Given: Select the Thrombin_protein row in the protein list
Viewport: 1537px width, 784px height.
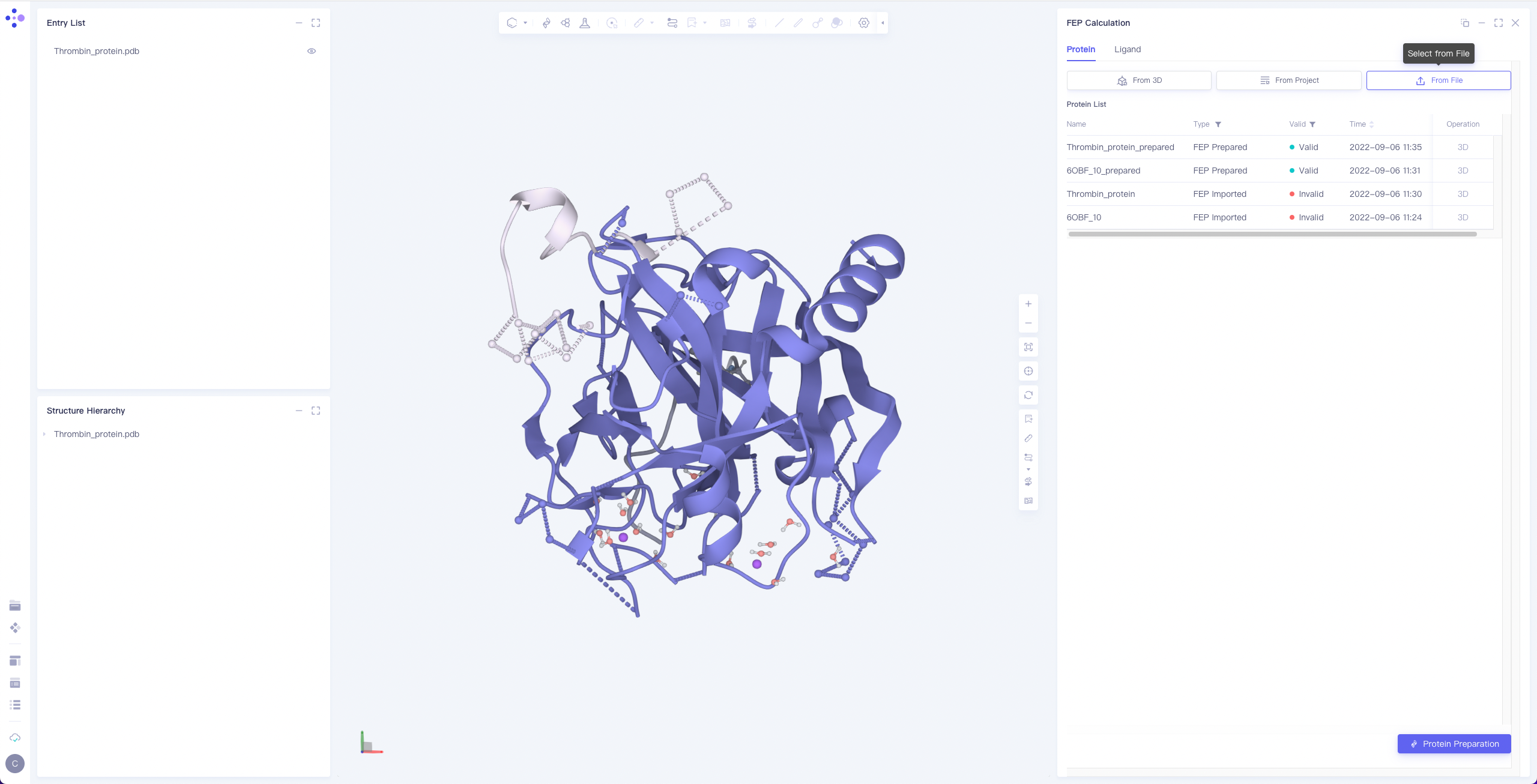Looking at the screenshot, I should coord(1279,194).
